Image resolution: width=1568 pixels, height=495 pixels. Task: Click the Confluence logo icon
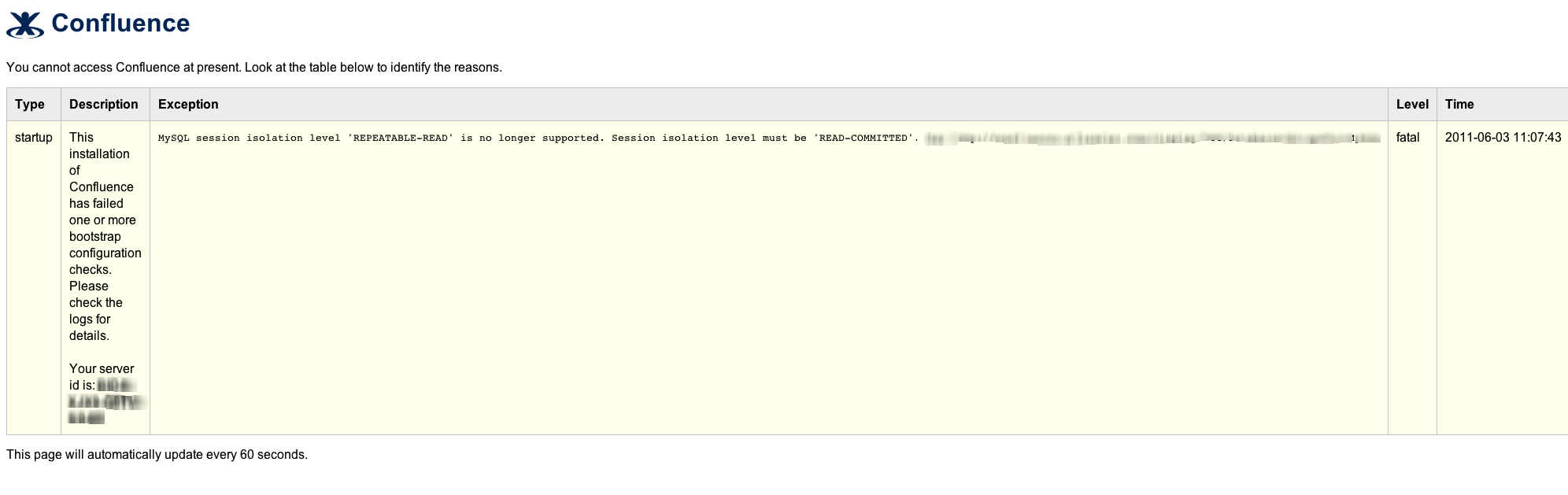25,24
